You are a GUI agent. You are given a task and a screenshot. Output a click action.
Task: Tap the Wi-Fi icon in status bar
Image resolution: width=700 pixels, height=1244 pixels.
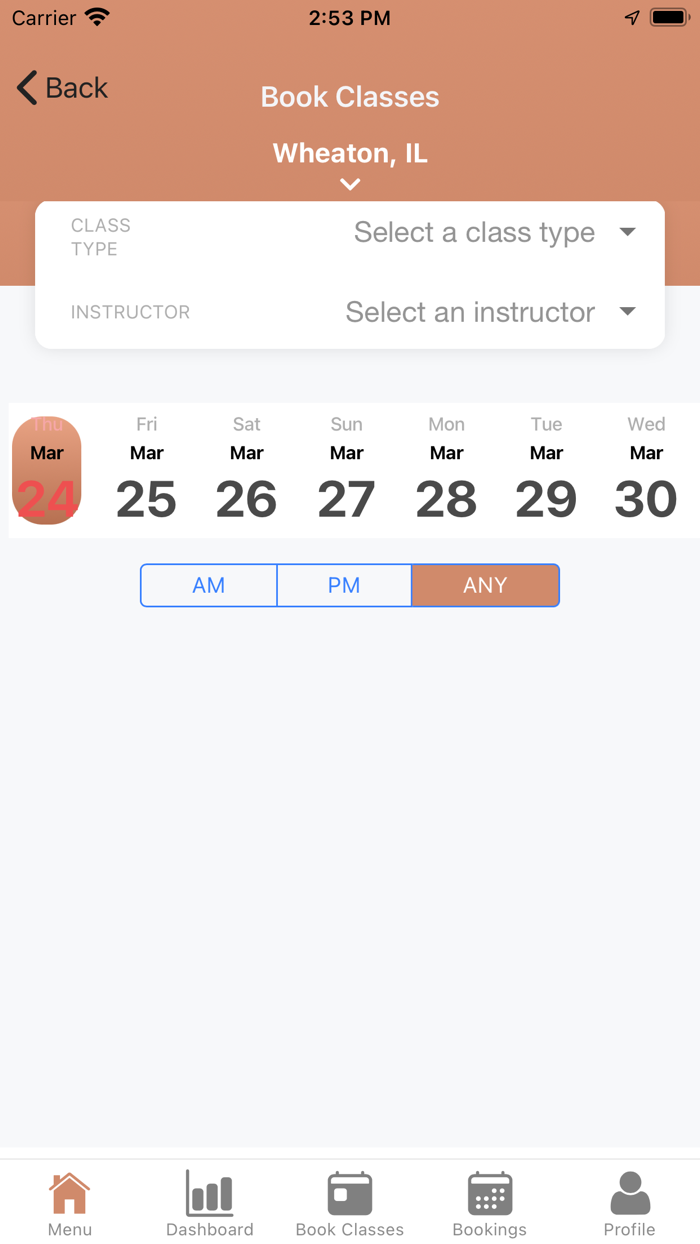(x=97, y=16)
